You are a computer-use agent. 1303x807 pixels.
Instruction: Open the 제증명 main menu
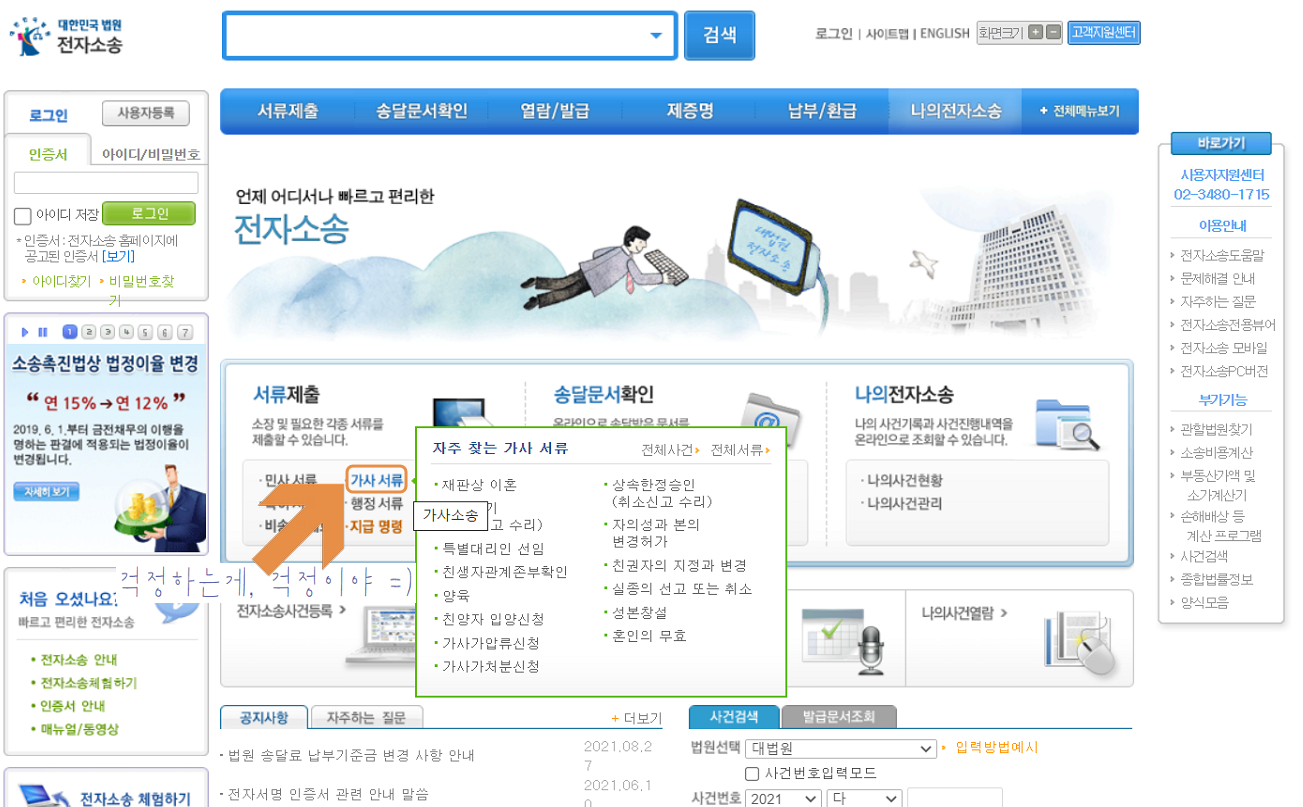pos(690,111)
